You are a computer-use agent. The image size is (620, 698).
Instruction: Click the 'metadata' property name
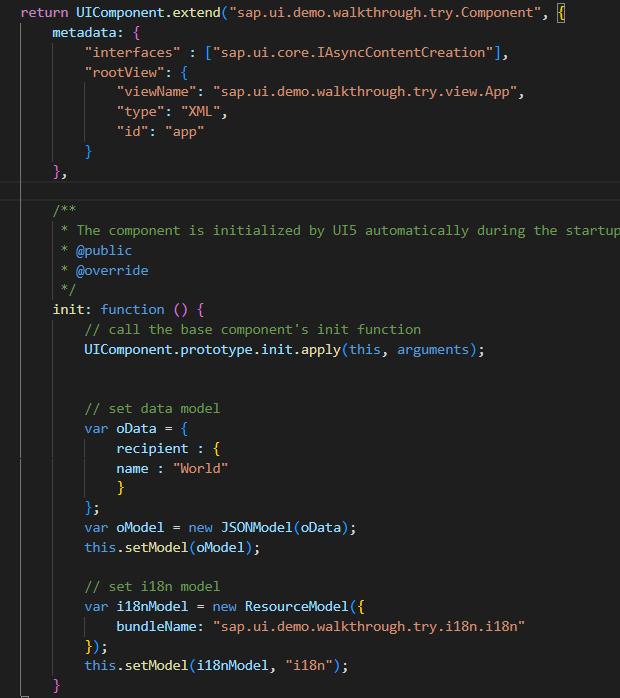(x=85, y=32)
